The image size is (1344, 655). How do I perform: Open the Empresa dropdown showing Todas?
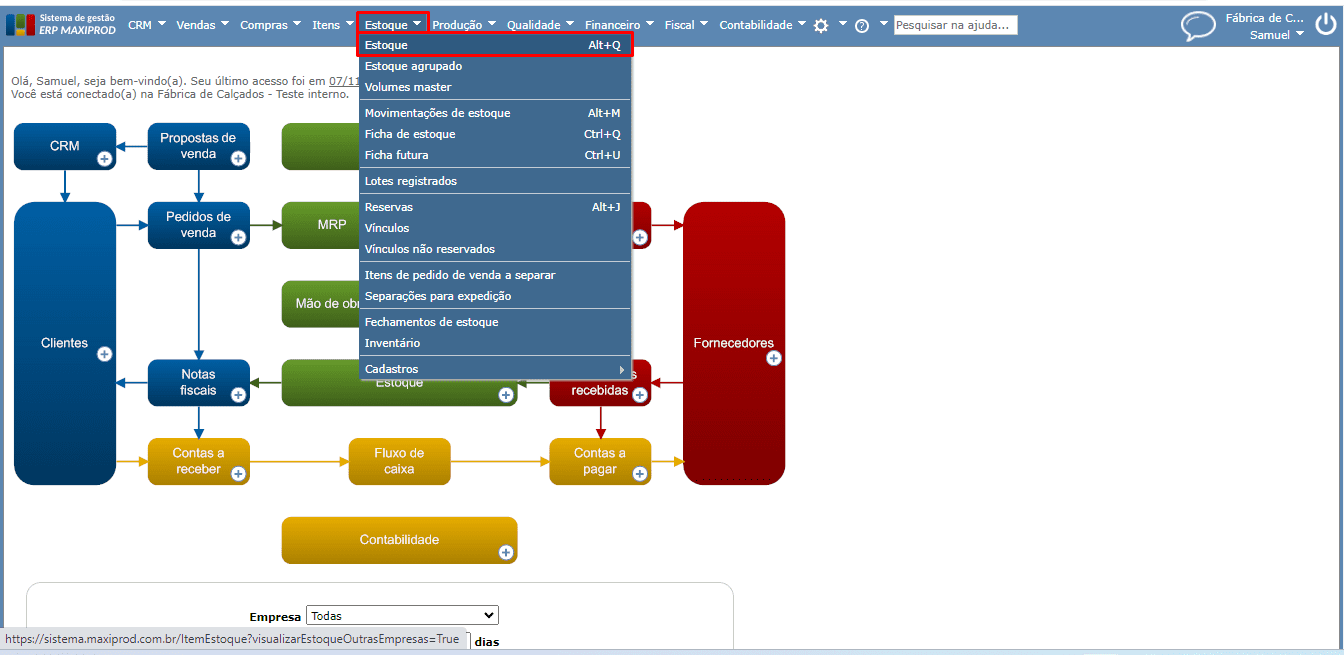402,616
